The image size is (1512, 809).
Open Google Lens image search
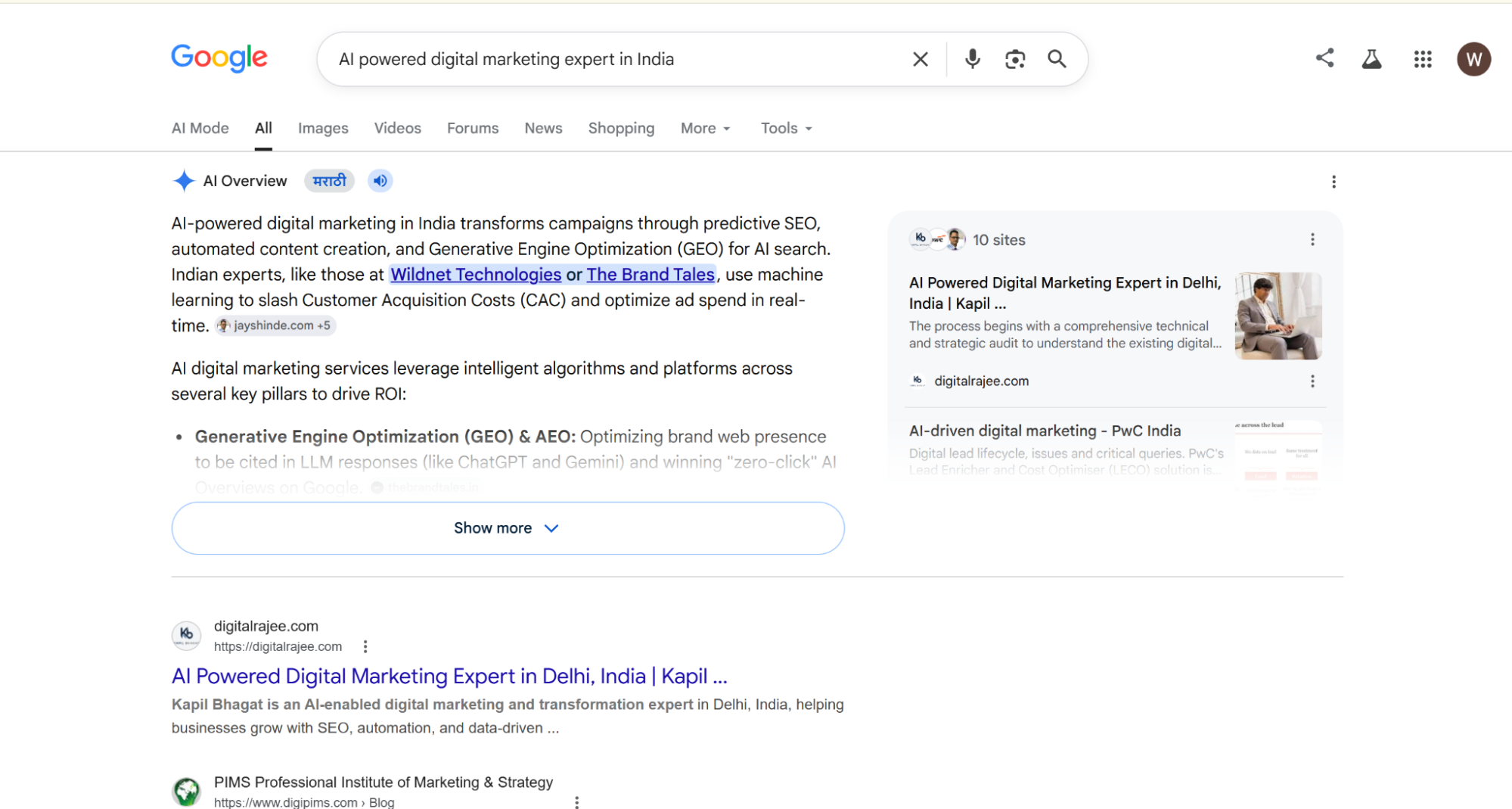point(1015,59)
